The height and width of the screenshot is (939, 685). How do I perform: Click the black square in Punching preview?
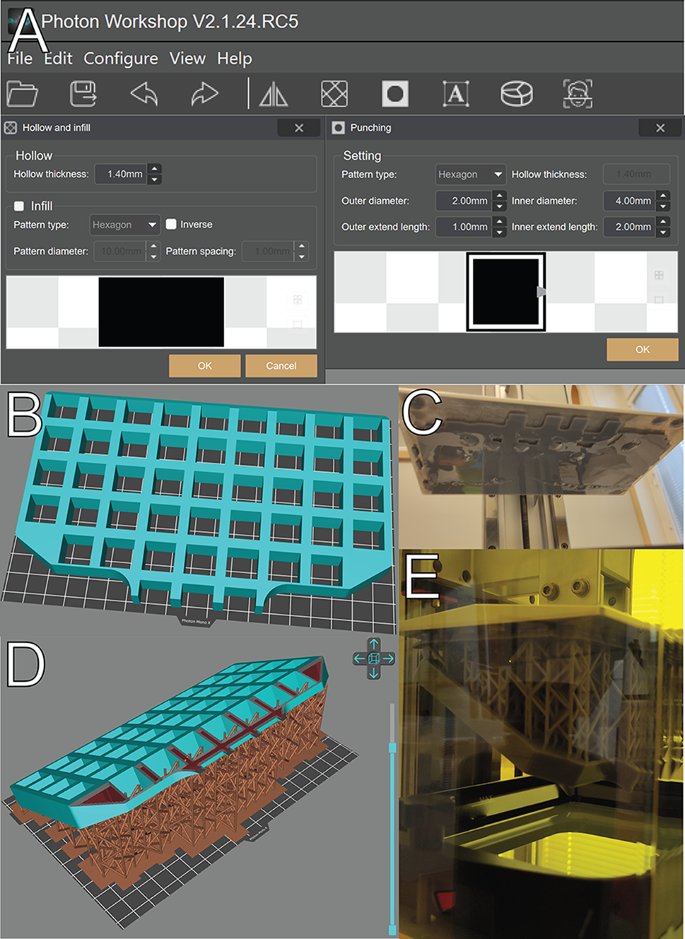(x=506, y=292)
